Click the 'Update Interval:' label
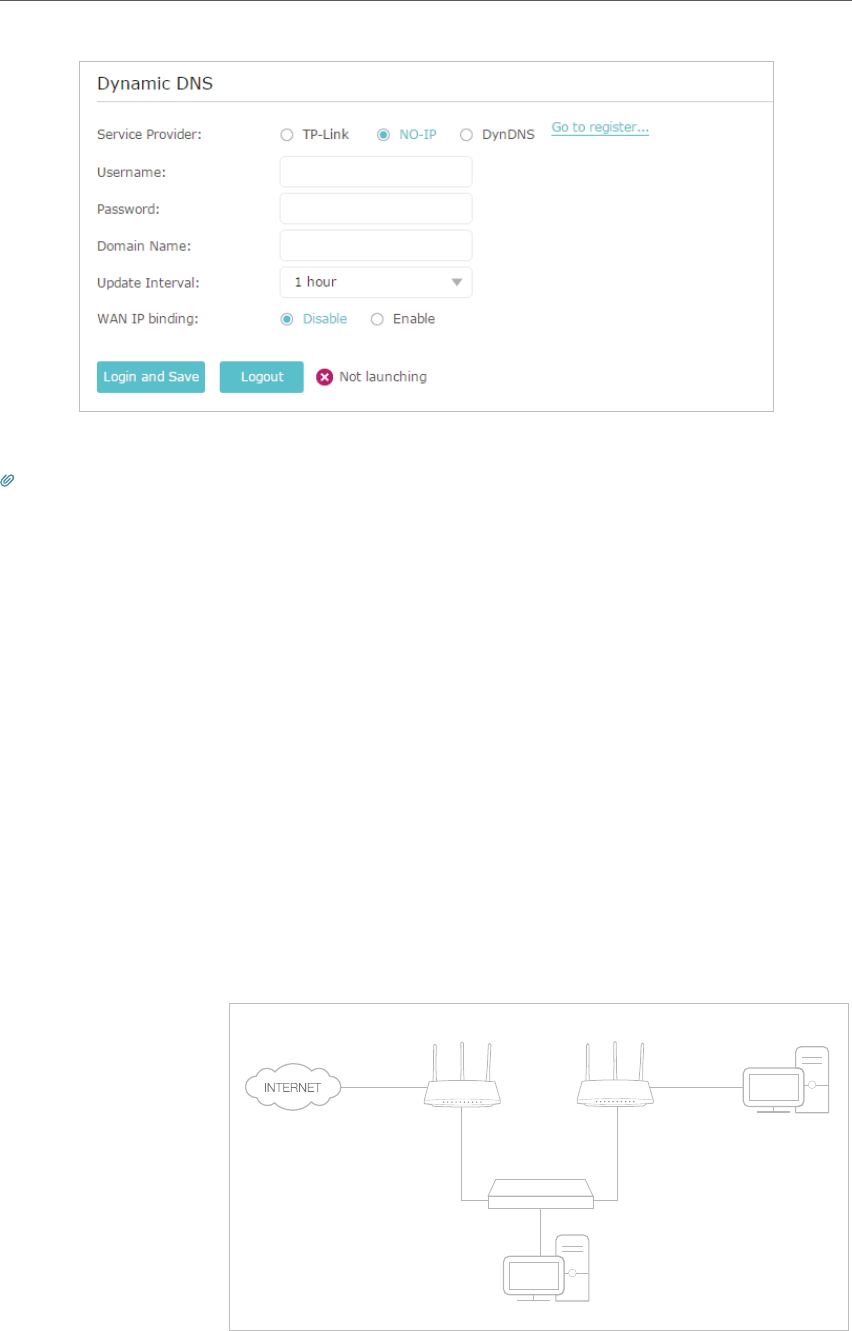 (148, 283)
